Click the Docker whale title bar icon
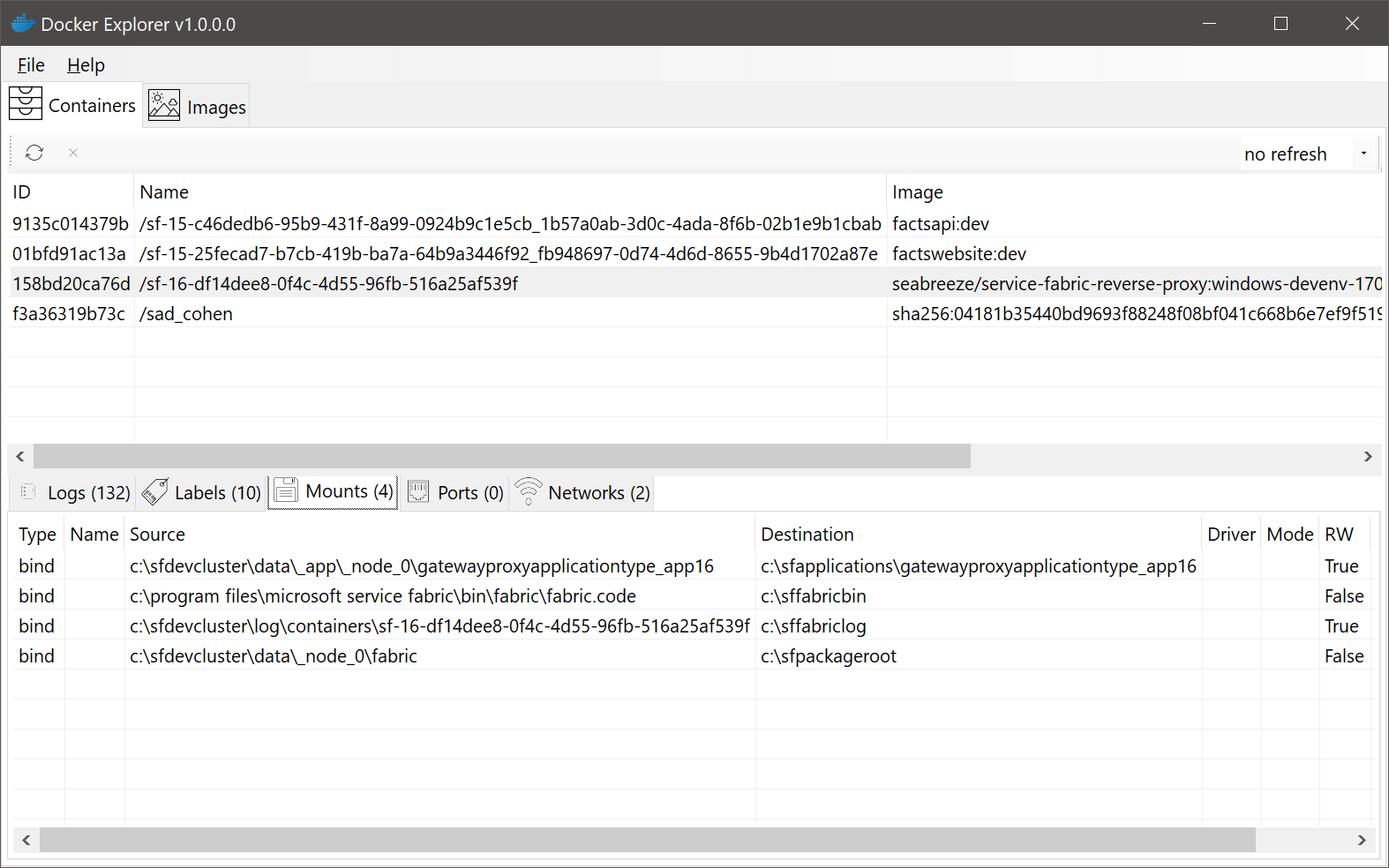The height and width of the screenshot is (868, 1389). click(22, 24)
